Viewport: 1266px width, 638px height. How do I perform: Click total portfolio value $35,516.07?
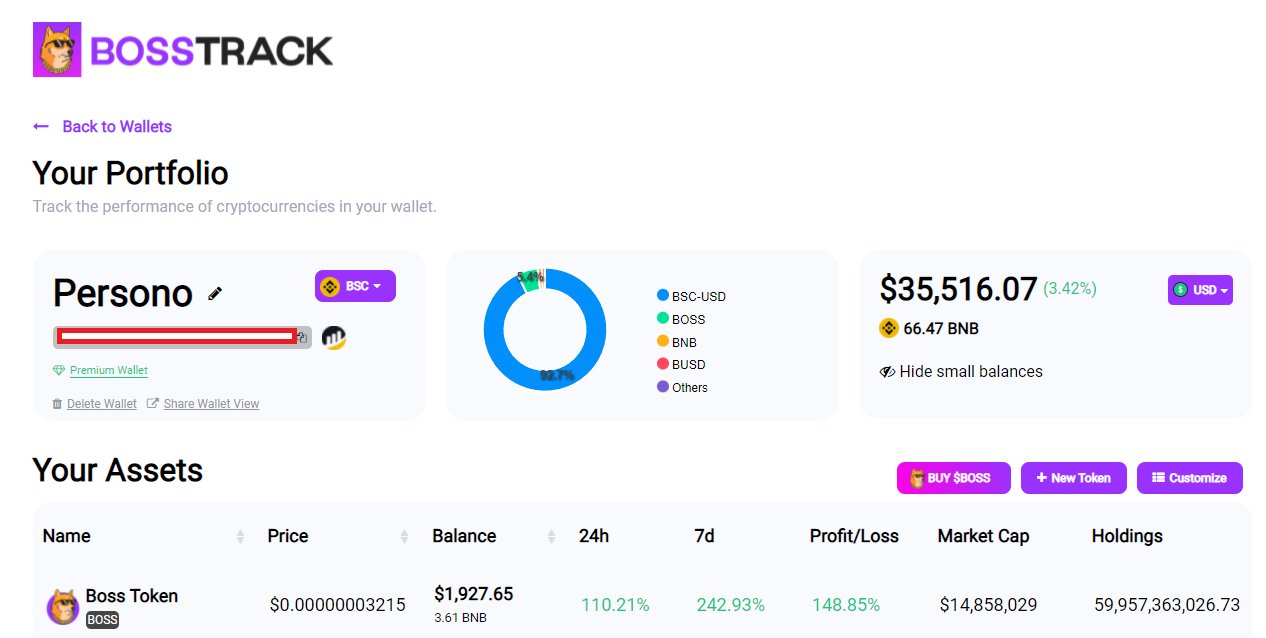[958, 289]
